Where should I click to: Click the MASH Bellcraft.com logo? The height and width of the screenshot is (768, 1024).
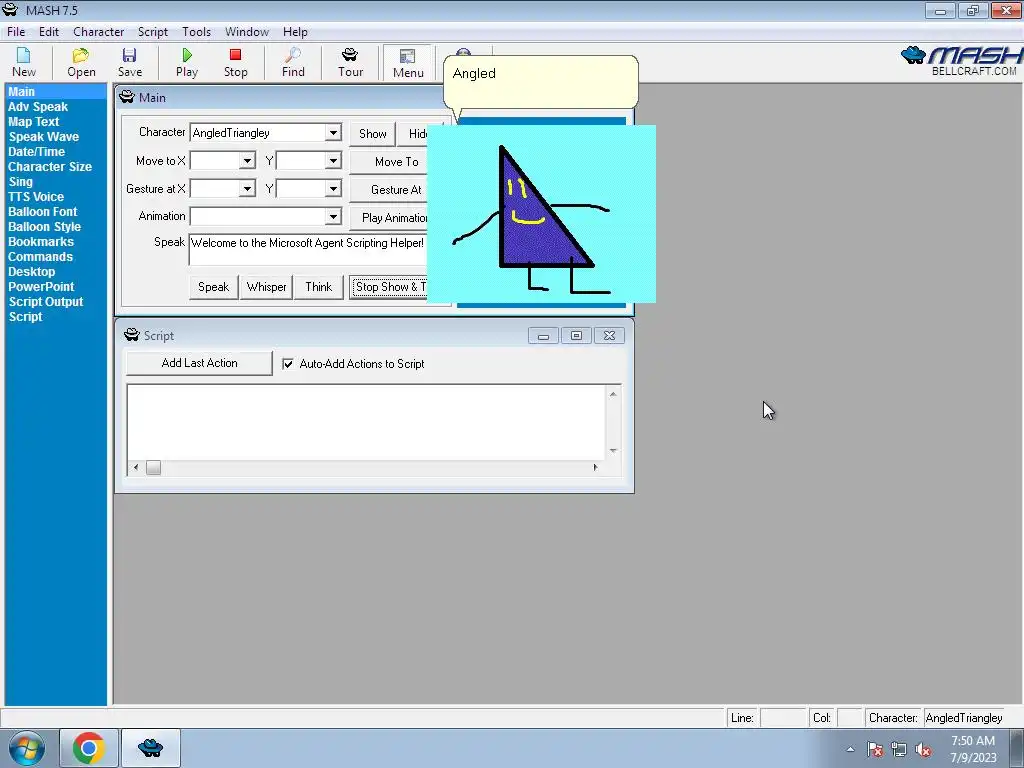pos(962,61)
